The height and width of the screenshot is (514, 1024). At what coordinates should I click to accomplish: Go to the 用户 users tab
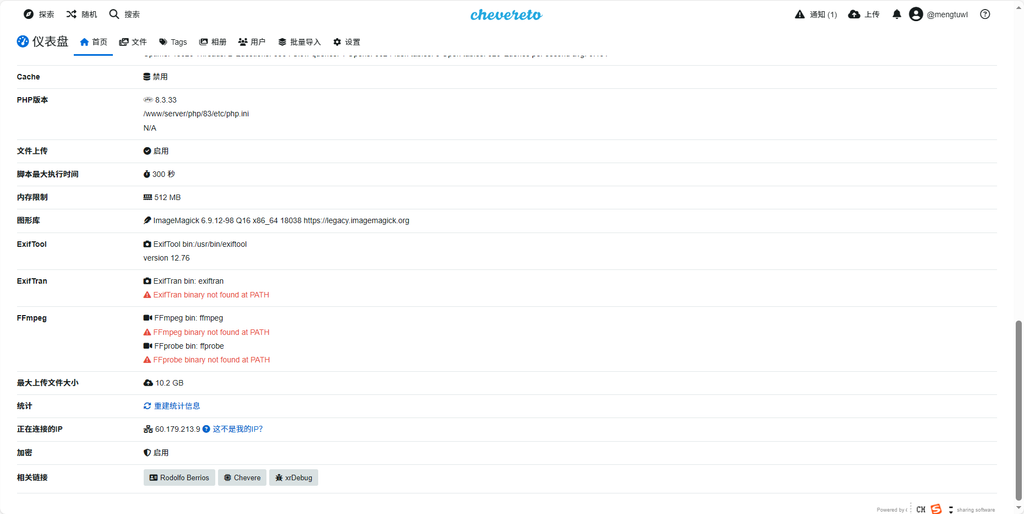click(x=252, y=42)
